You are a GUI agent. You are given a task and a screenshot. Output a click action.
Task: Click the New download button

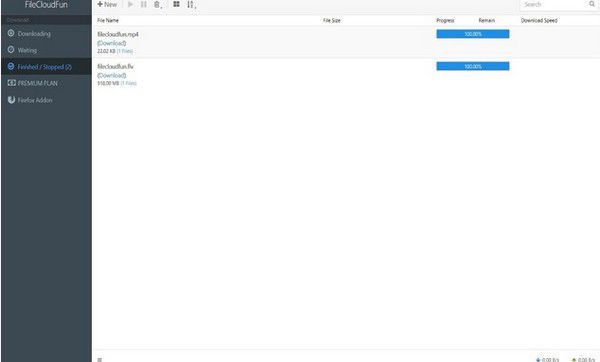[107, 5]
